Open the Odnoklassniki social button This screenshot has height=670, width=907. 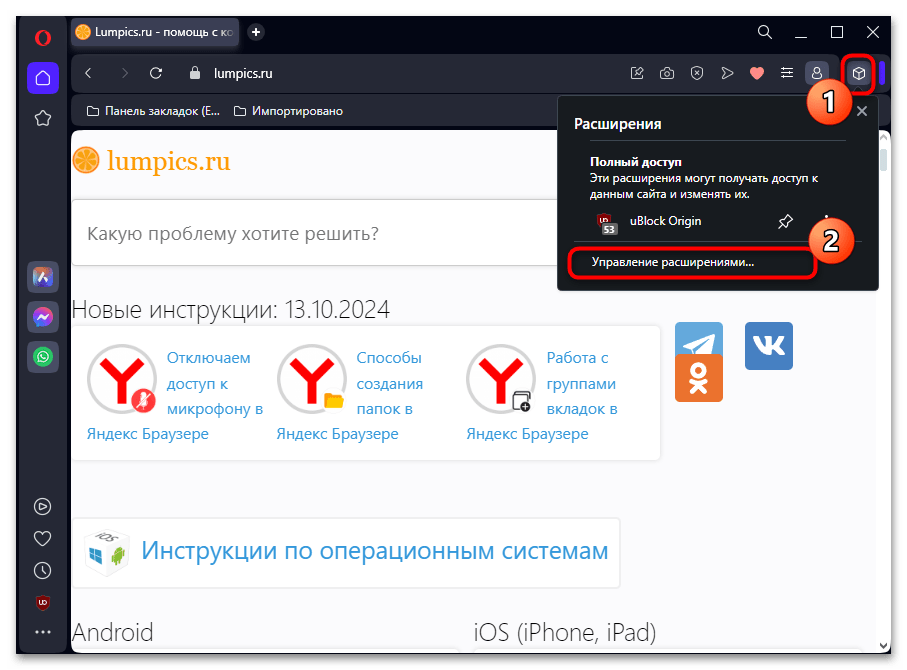point(699,378)
